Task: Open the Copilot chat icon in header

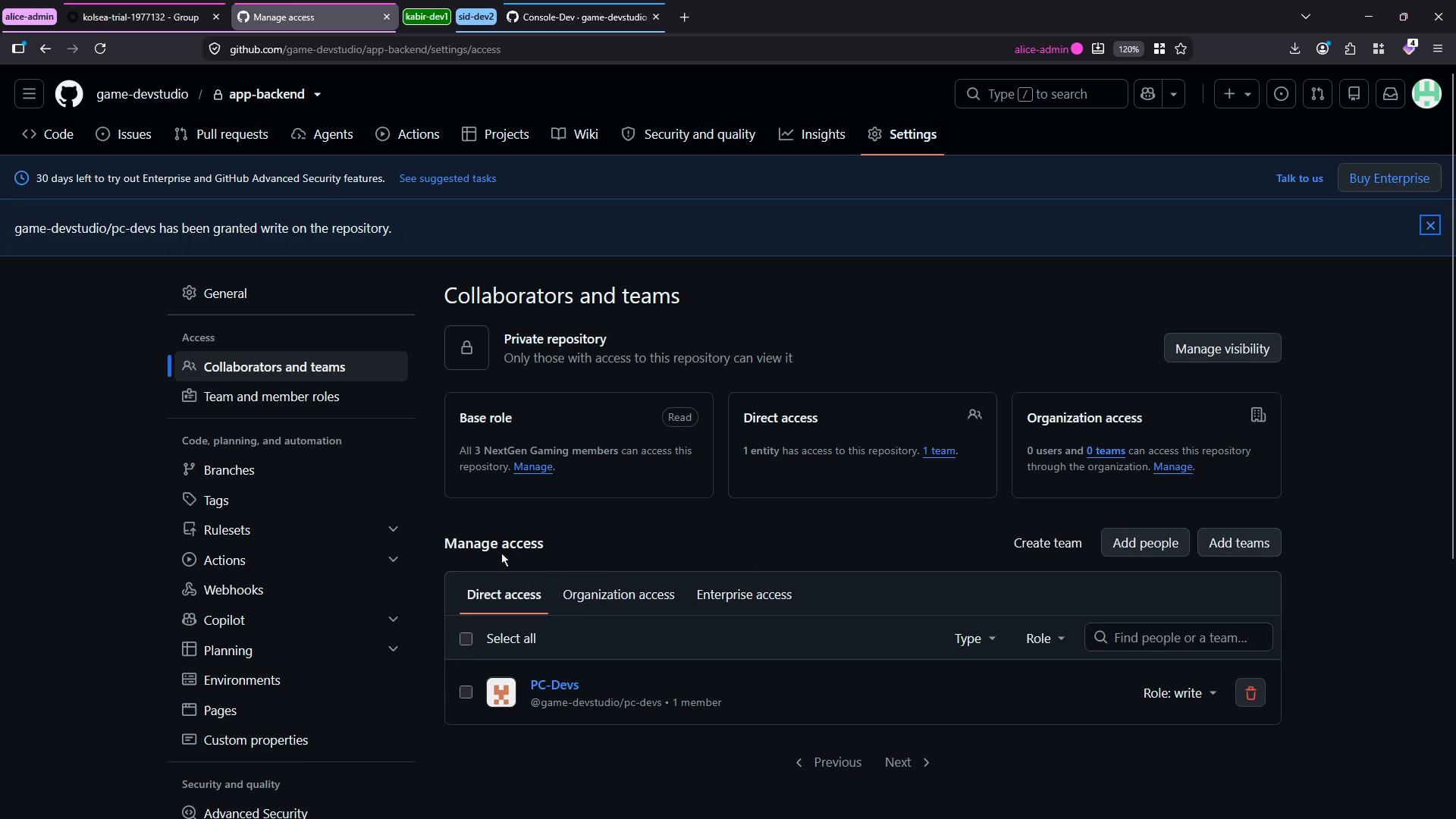Action: click(1147, 94)
